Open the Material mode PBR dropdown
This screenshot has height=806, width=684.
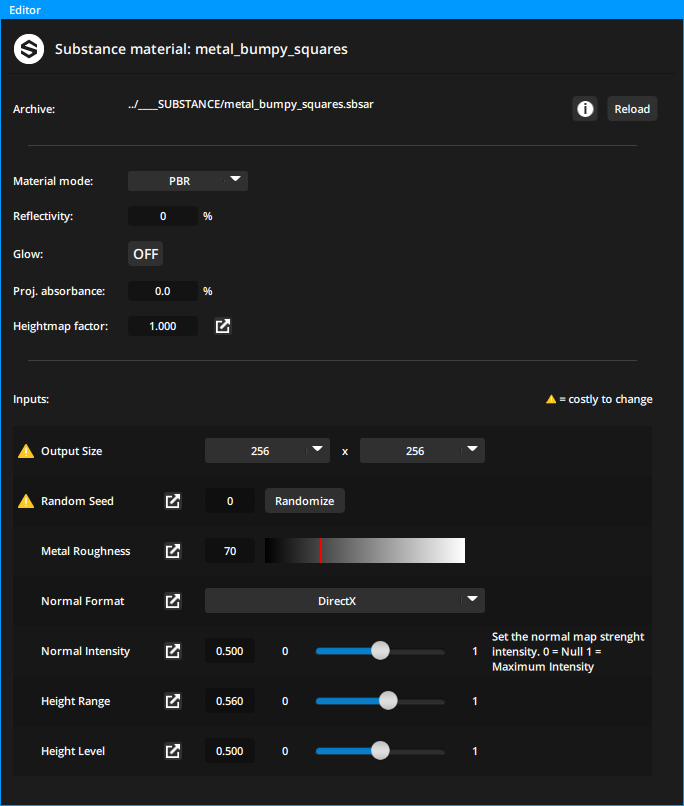coord(188,181)
